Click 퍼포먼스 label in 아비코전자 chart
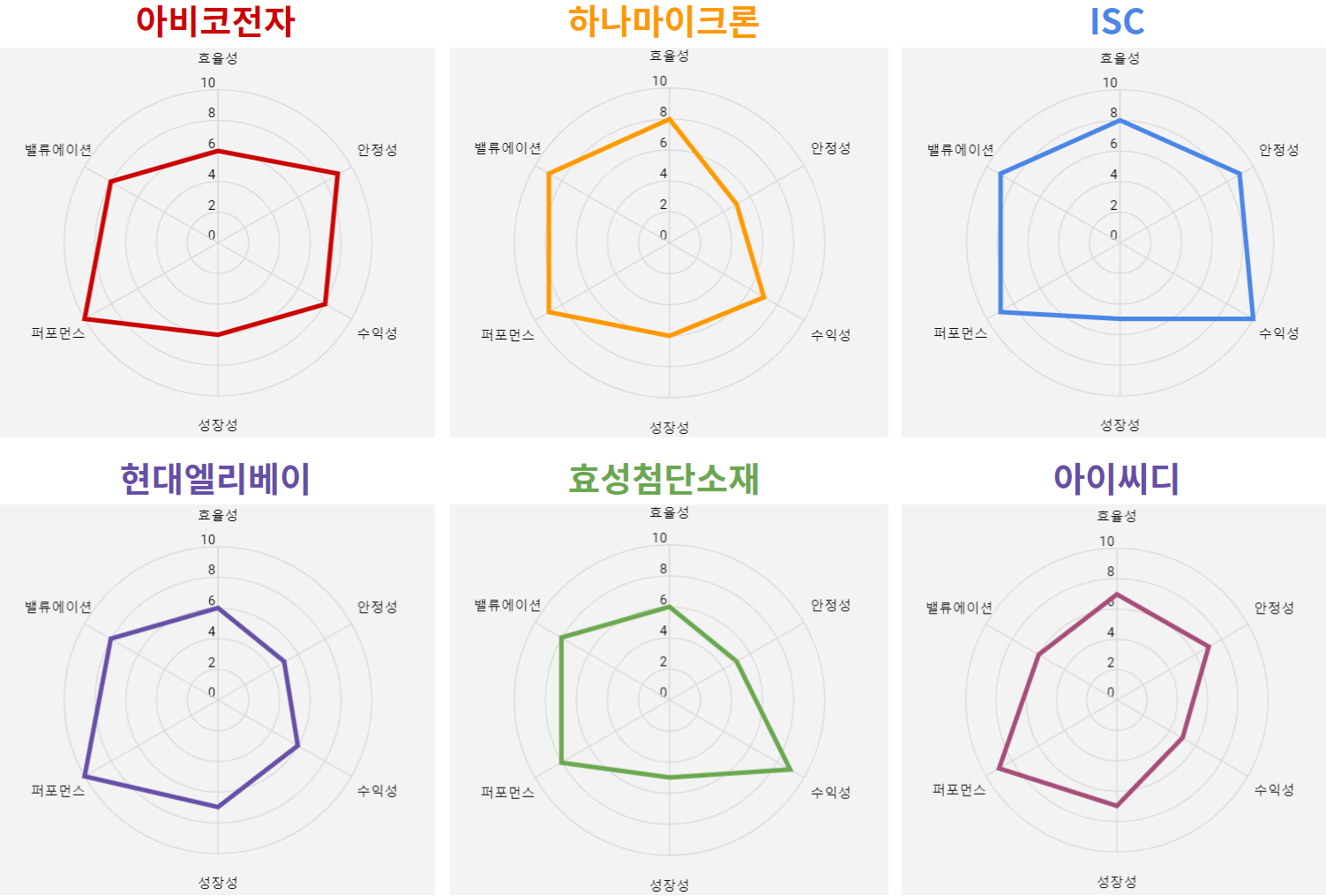Viewport: 1326px width, 896px height. tap(58, 333)
